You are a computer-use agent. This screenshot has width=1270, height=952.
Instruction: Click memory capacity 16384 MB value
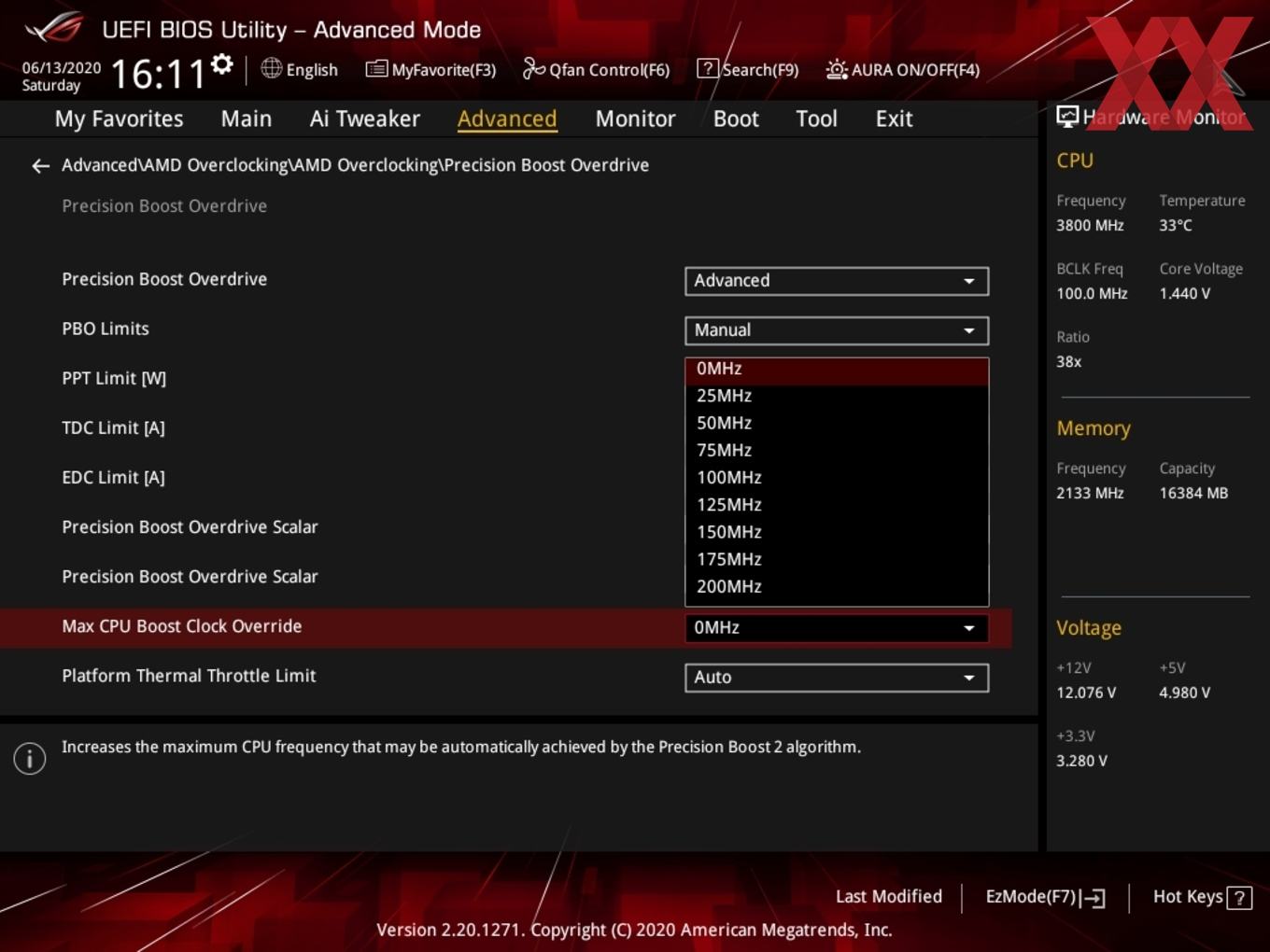pyautogui.click(x=1193, y=493)
